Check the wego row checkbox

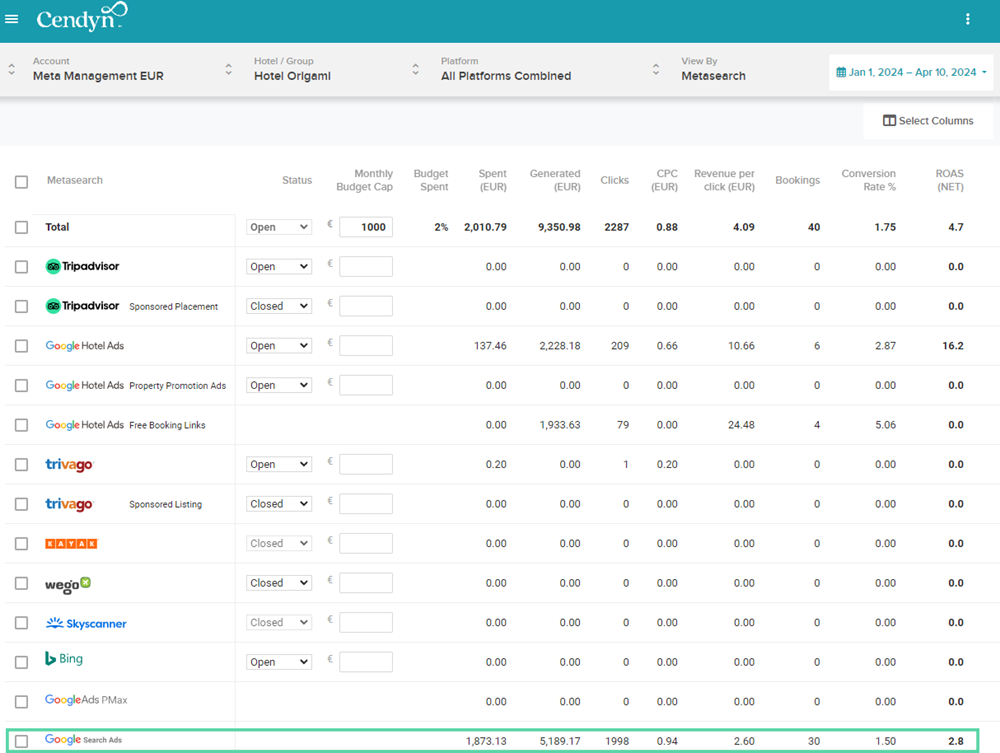[x=22, y=583]
